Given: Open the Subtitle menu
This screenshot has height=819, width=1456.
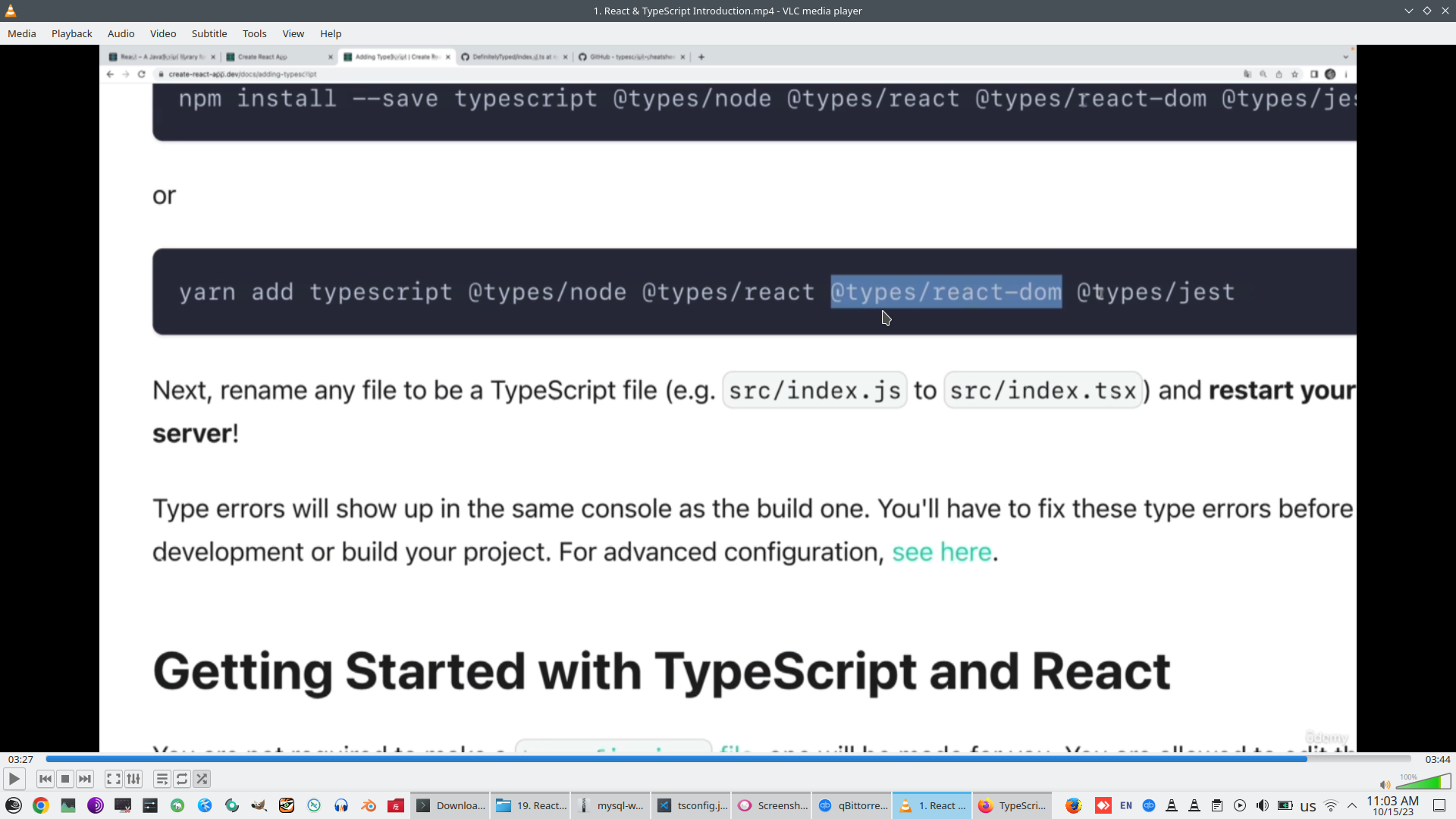Looking at the screenshot, I should pos(209,33).
